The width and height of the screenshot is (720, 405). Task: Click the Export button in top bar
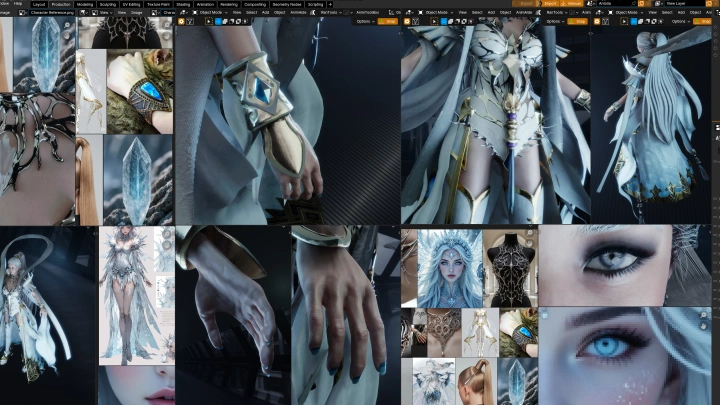(526, 4)
